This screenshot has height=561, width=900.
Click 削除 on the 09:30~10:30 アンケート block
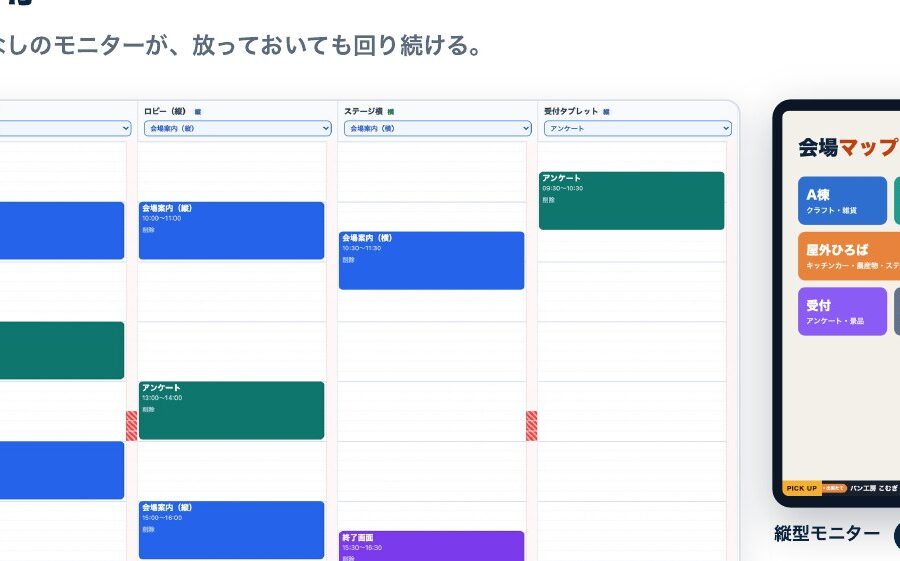click(548, 200)
